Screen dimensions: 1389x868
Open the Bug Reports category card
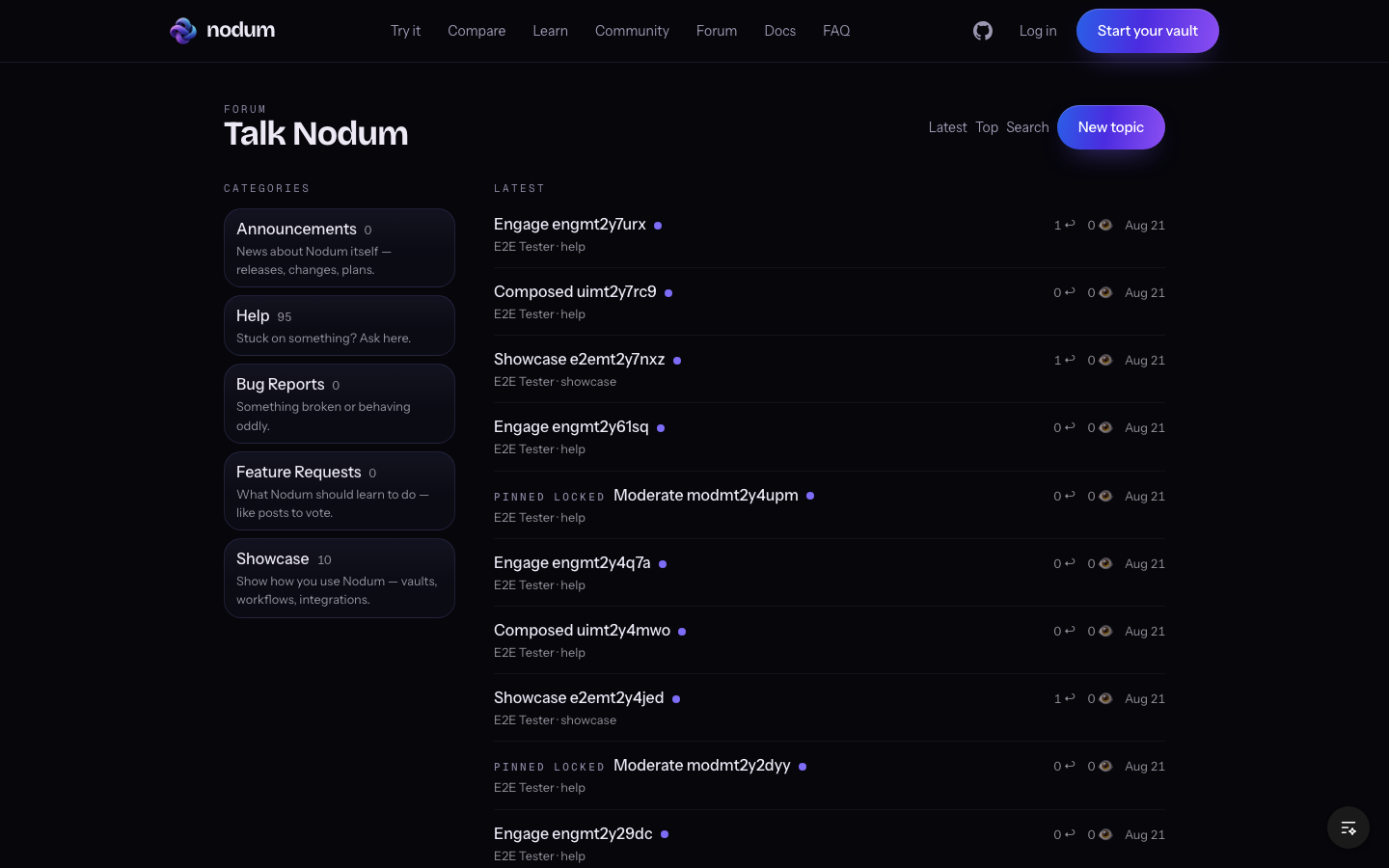coord(340,403)
